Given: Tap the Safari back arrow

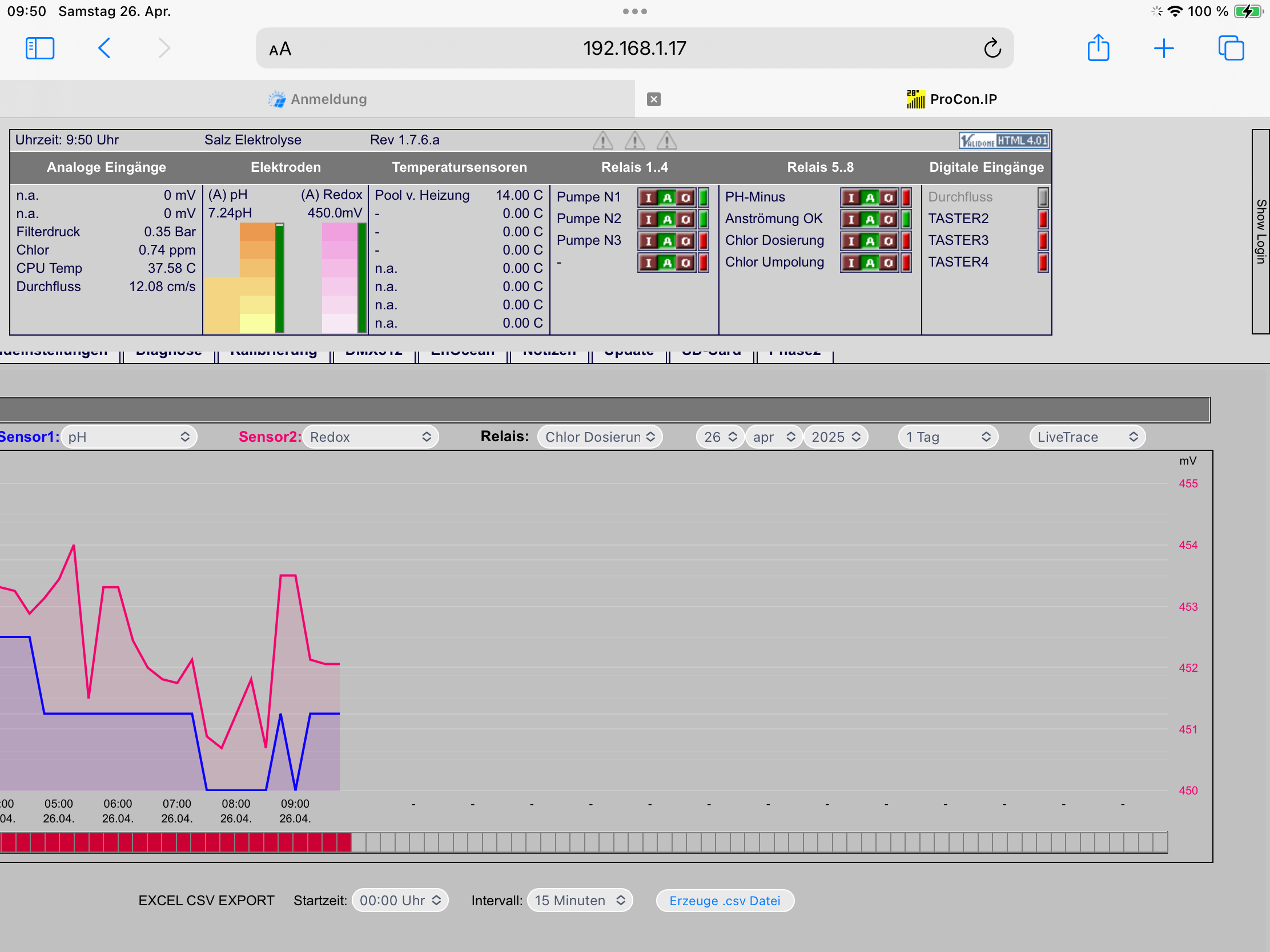Looking at the screenshot, I should pos(104,48).
